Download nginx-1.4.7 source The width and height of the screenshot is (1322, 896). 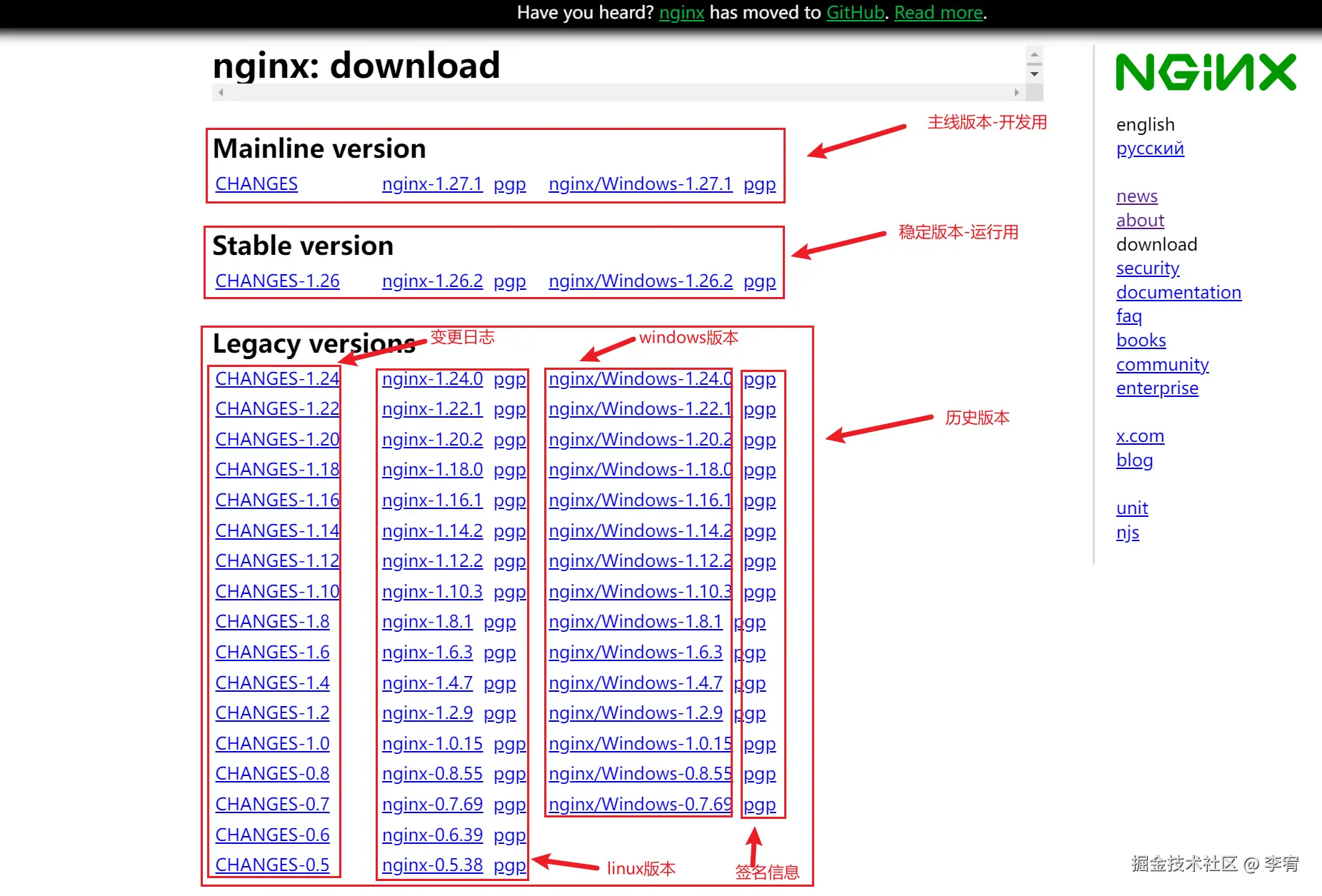427,683
